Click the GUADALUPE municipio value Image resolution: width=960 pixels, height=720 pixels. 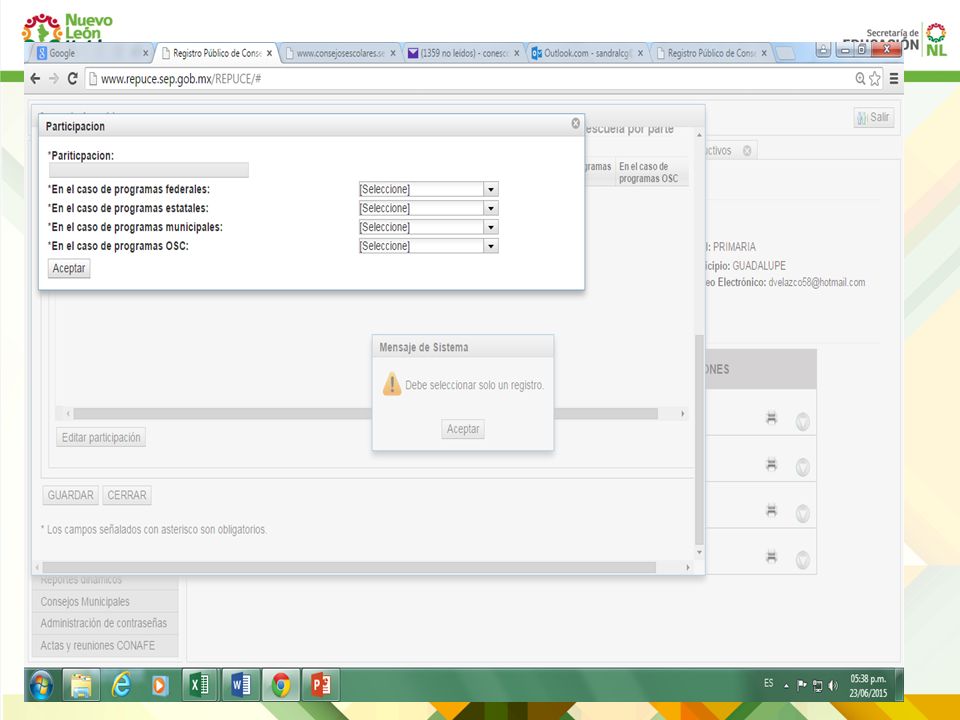pyautogui.click(x=759, y=266)
